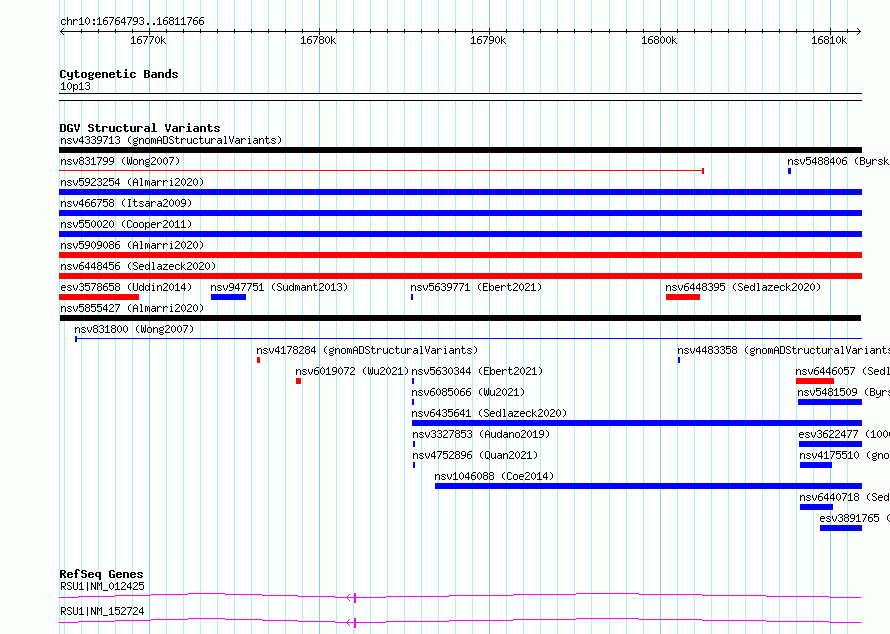Click the 10p13 cytogenetic band label
The image size is (890, 634).
(75, 86)
